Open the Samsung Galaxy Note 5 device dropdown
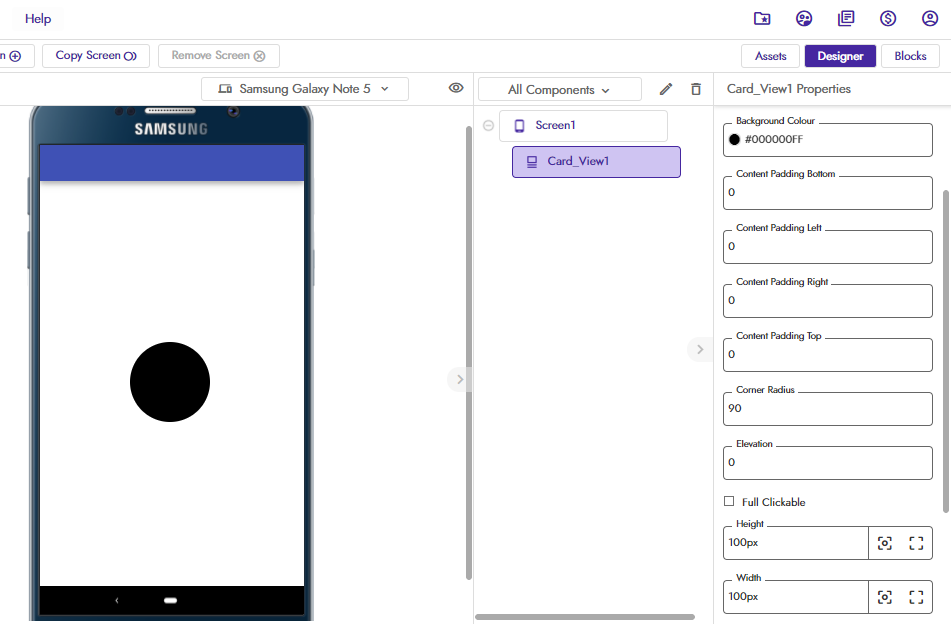The height and width of the screenshot is (624, 951). click(304, 89)
